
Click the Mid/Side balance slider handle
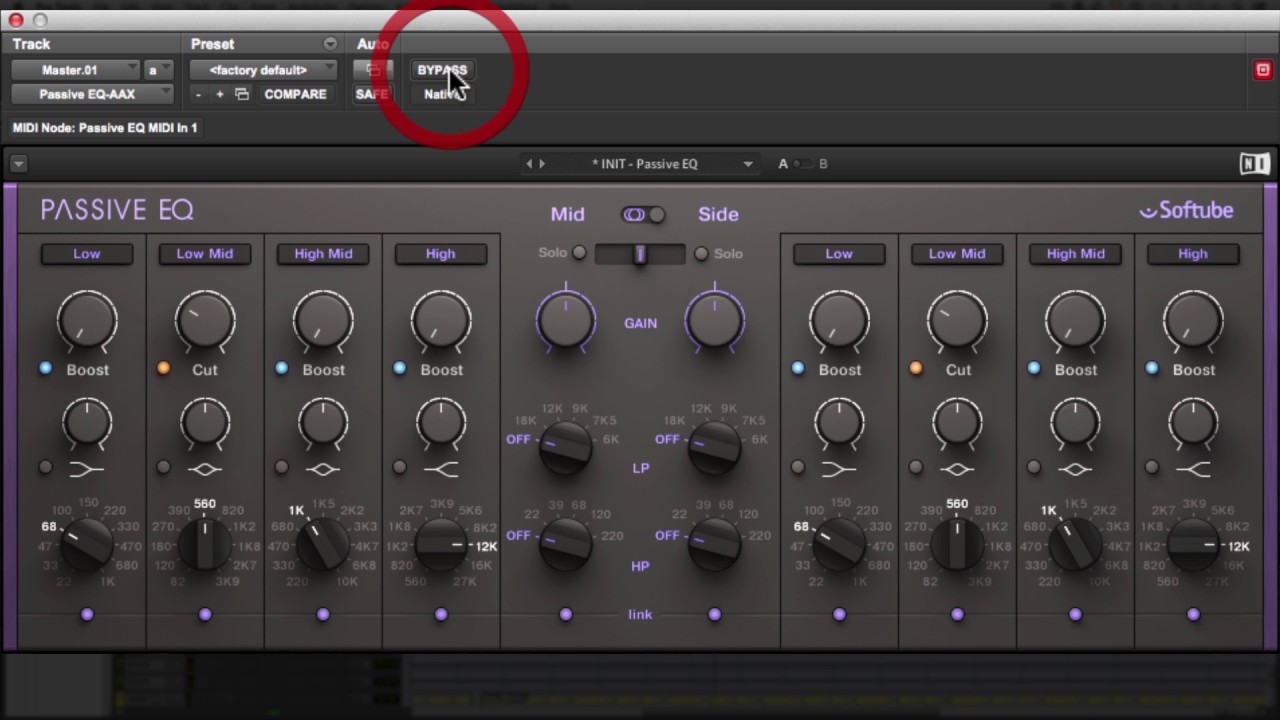coord(640,254)
